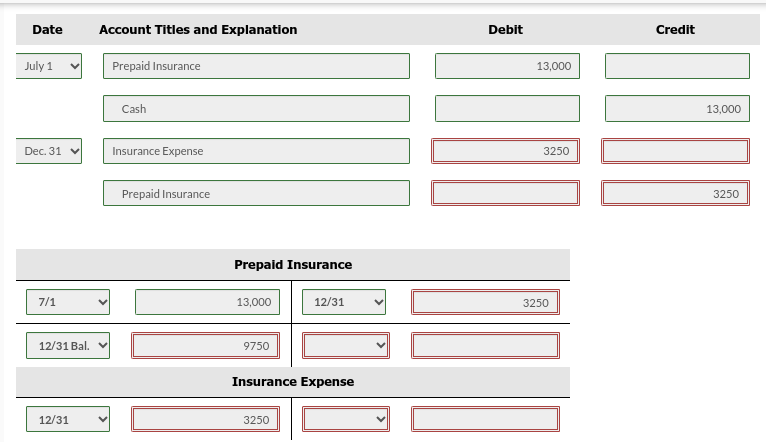Click the Prepaid Insurance account field on July 1 row

click(256, 66)
